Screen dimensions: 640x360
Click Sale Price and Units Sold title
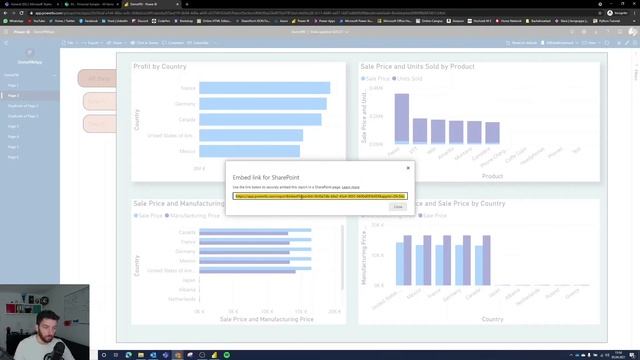[418, 67]
